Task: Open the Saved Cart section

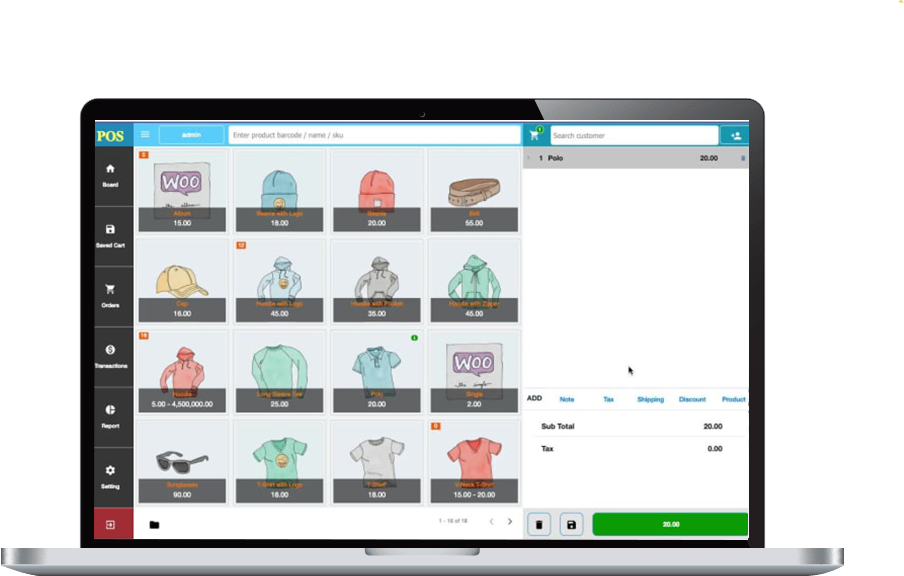Action: (110, 230)
